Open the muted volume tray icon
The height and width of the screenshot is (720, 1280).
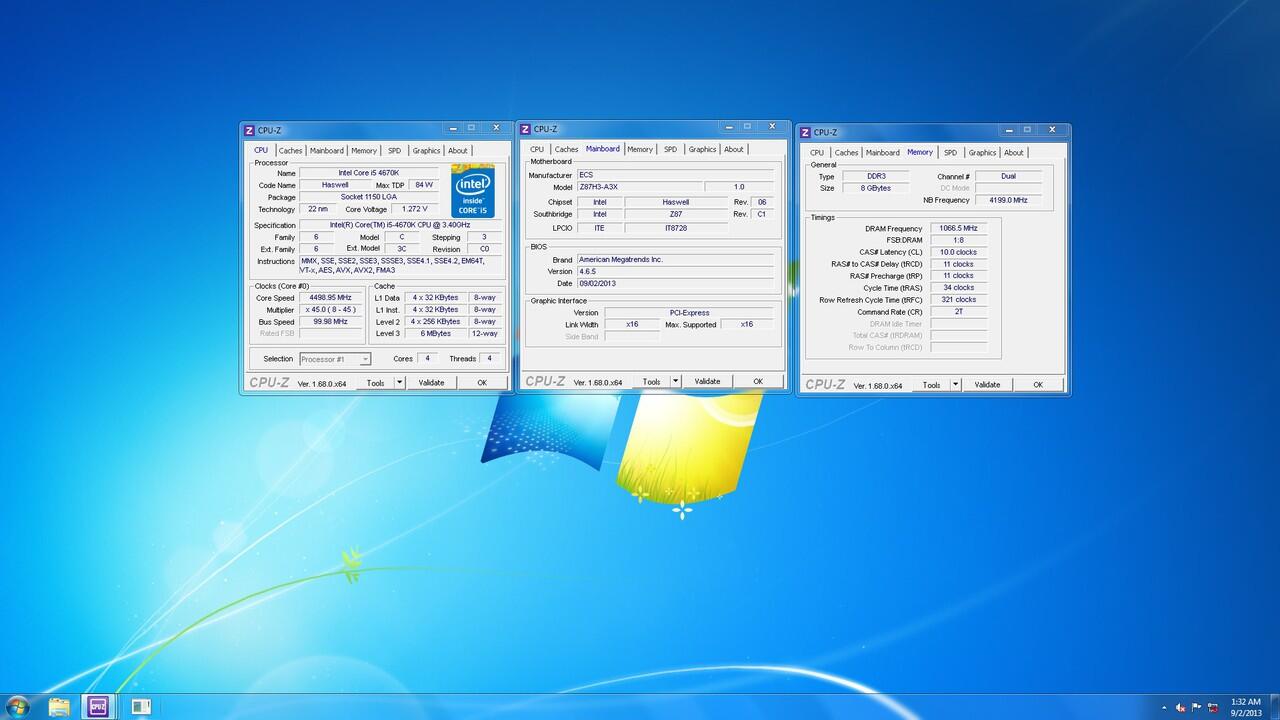tap(1181, 708)
